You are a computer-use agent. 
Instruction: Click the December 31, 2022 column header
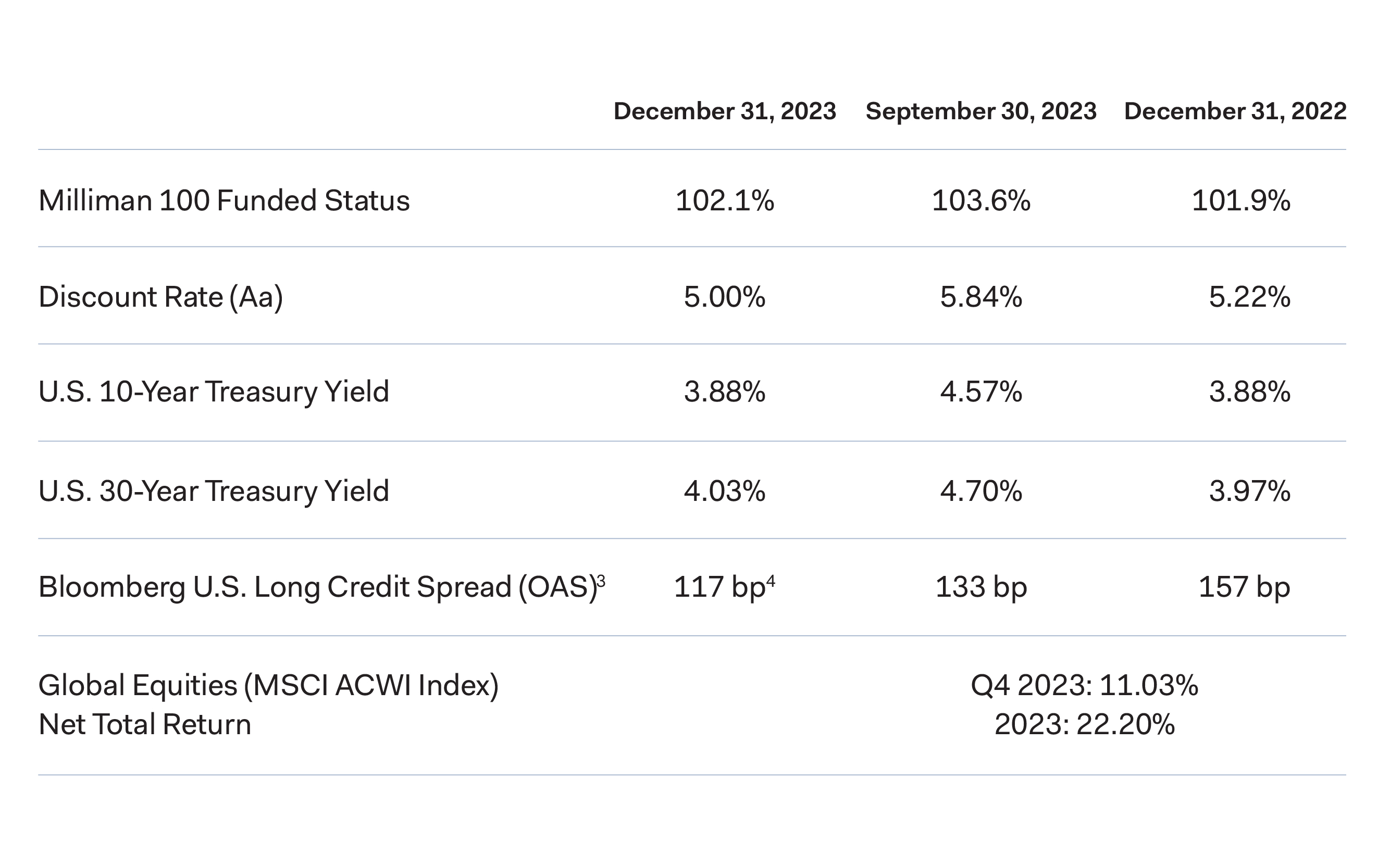point(1235,111)
